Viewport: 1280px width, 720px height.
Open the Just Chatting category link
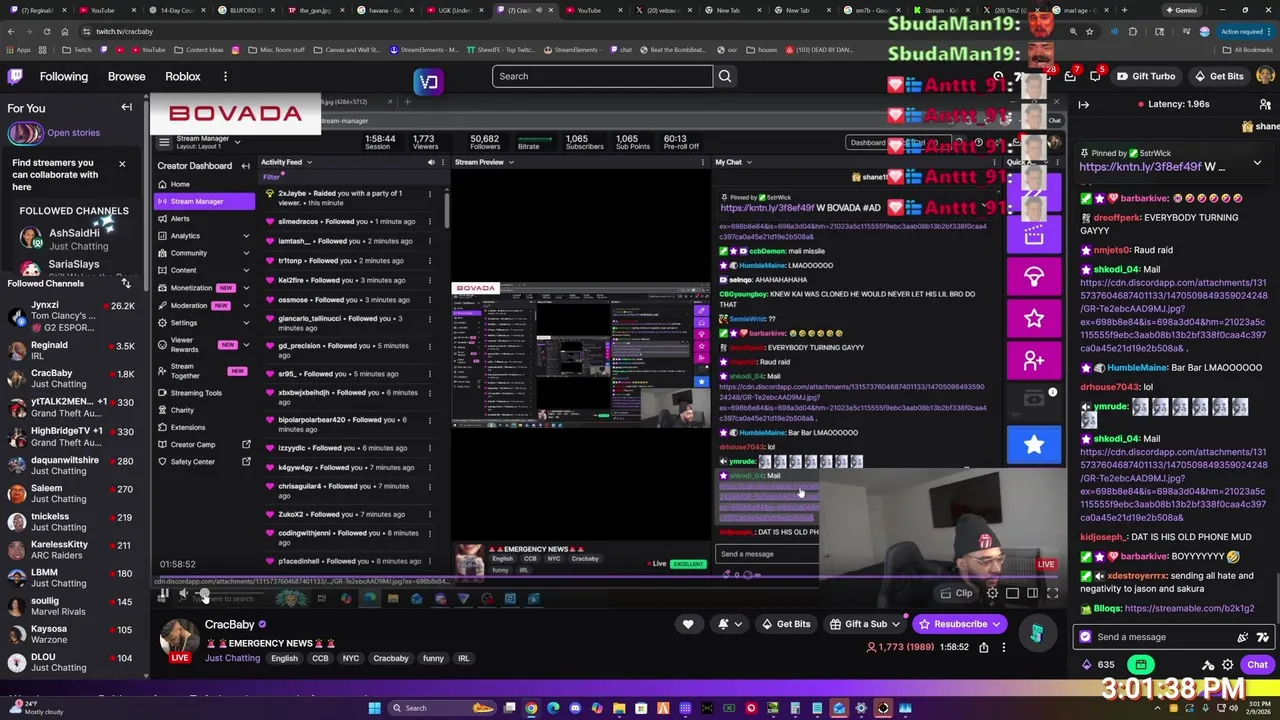pos(232,658)
